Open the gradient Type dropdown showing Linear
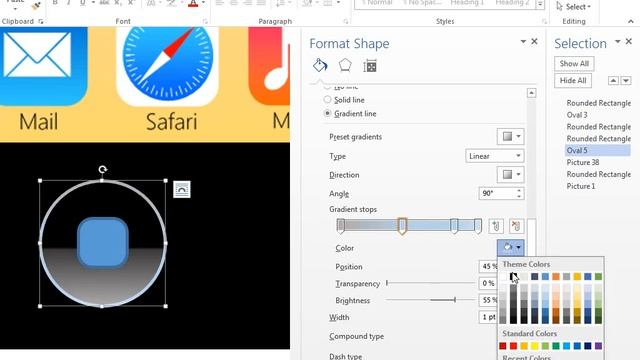Screen dimensions: 640x360 point(495,156)
